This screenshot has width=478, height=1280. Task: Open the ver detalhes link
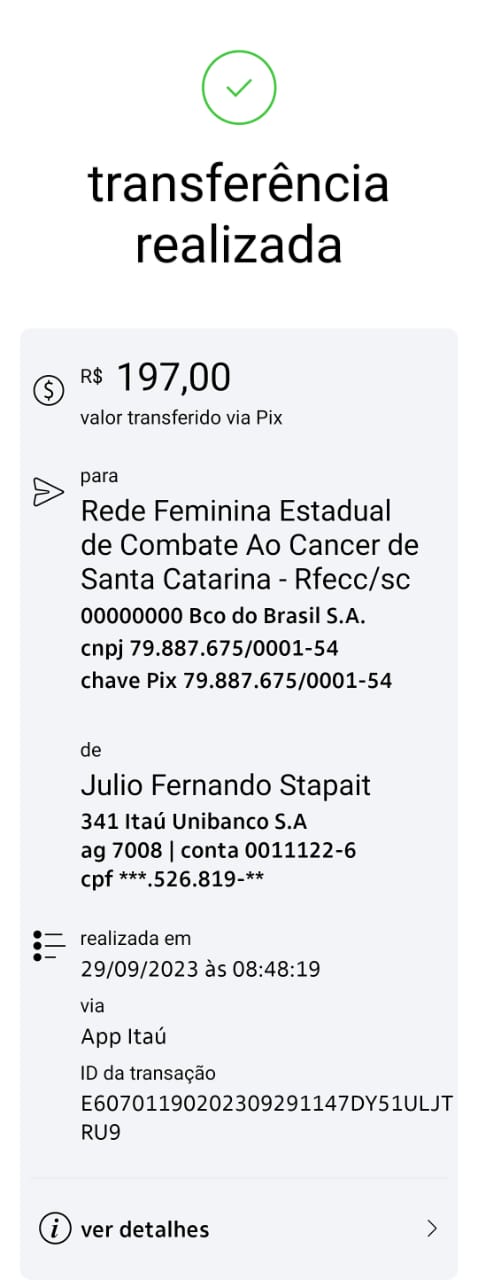pos(145,1229)
